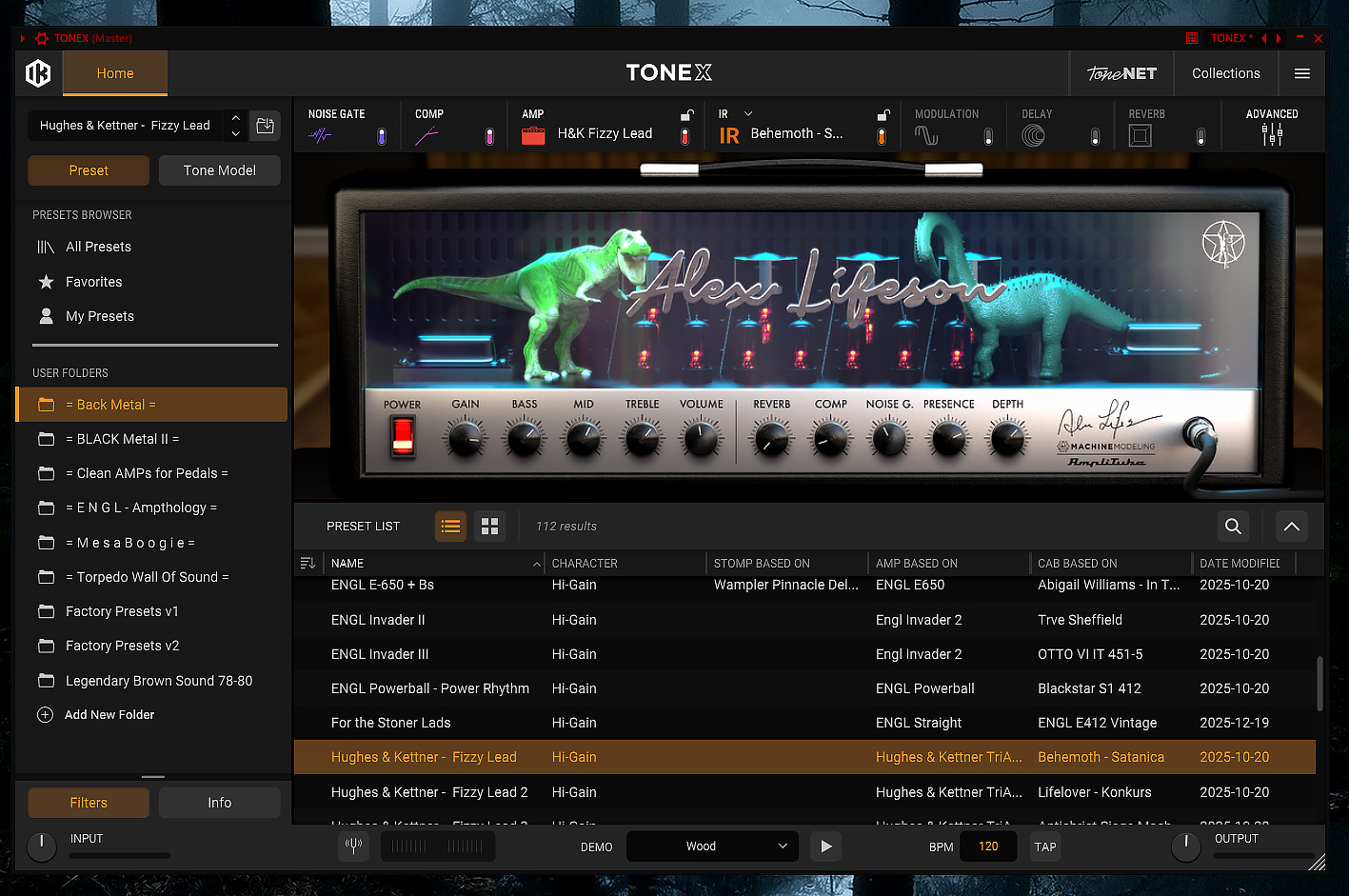Open the Info panel
1349x896 pixels.
(219, 803)
